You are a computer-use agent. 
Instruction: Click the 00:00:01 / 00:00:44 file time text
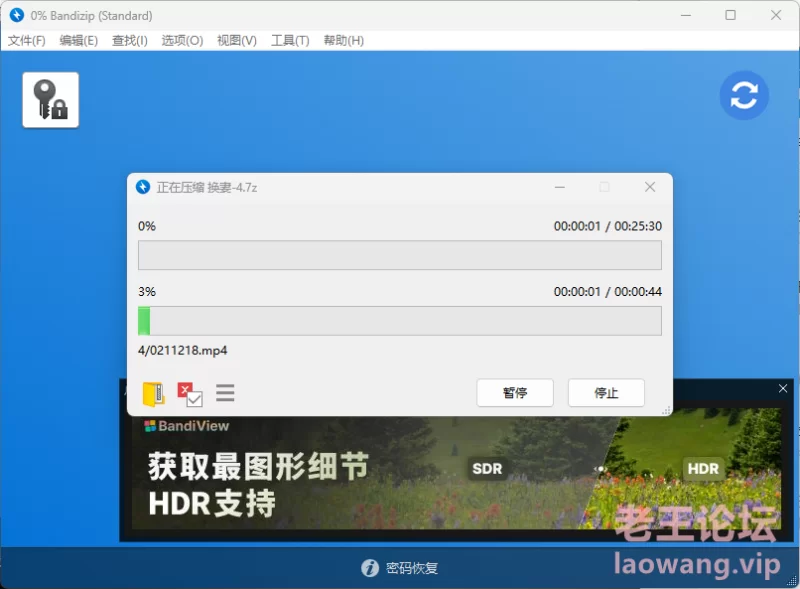(x=608, y=291)
